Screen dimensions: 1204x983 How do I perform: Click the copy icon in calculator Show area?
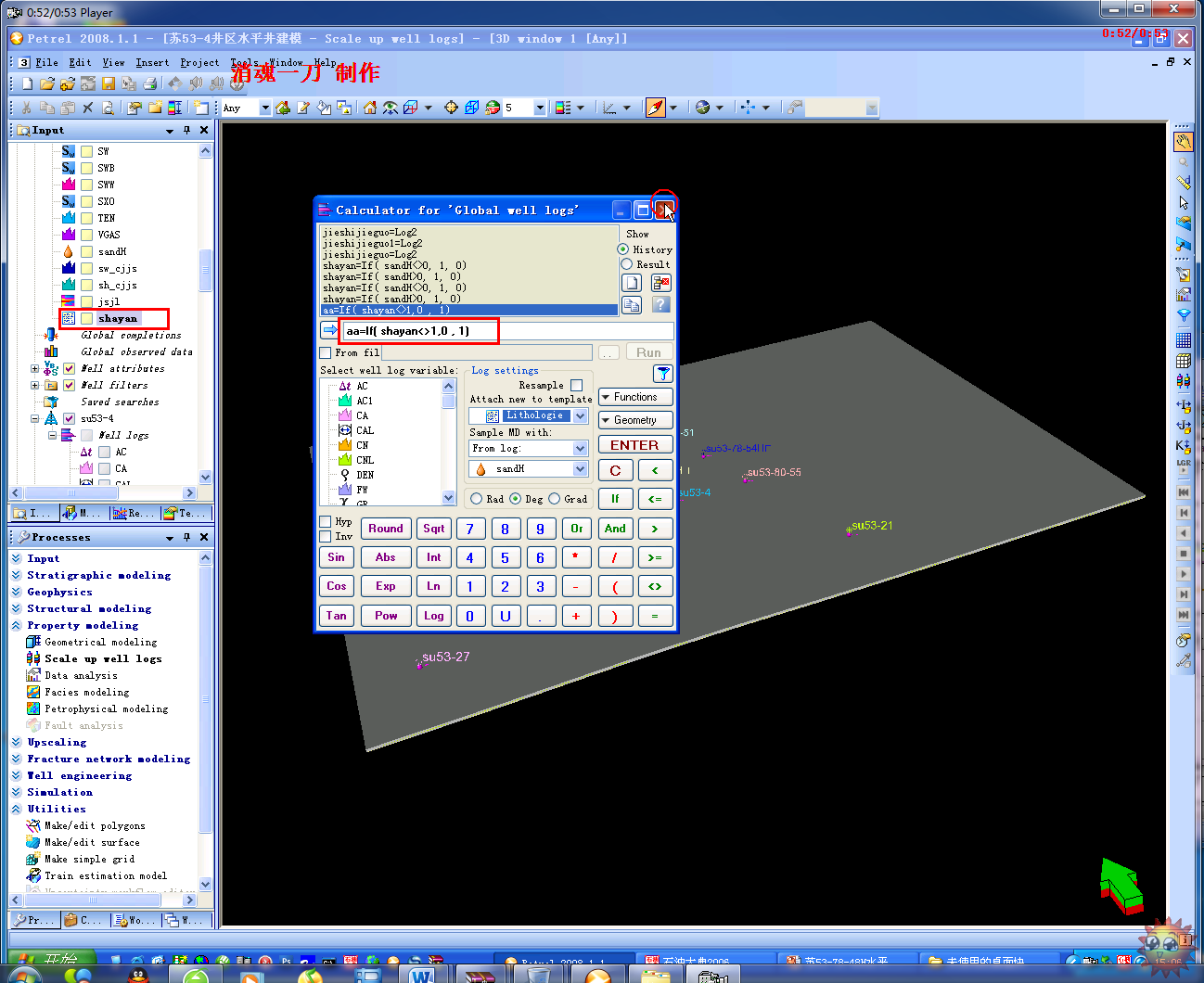coord(631,304)
